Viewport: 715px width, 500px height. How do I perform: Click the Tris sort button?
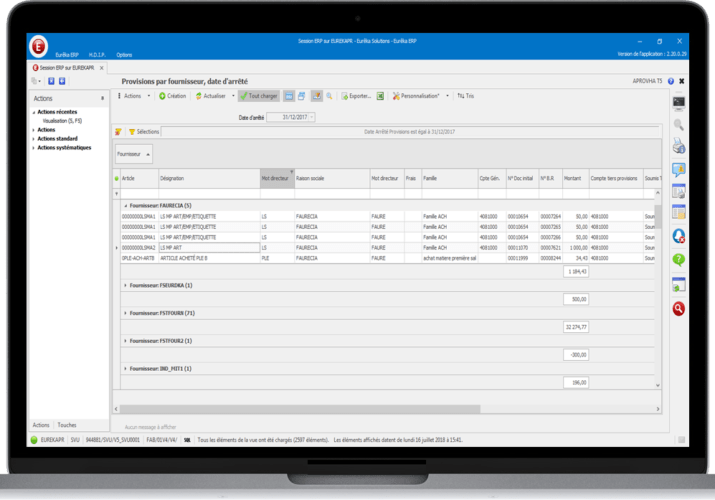point(466,96)
